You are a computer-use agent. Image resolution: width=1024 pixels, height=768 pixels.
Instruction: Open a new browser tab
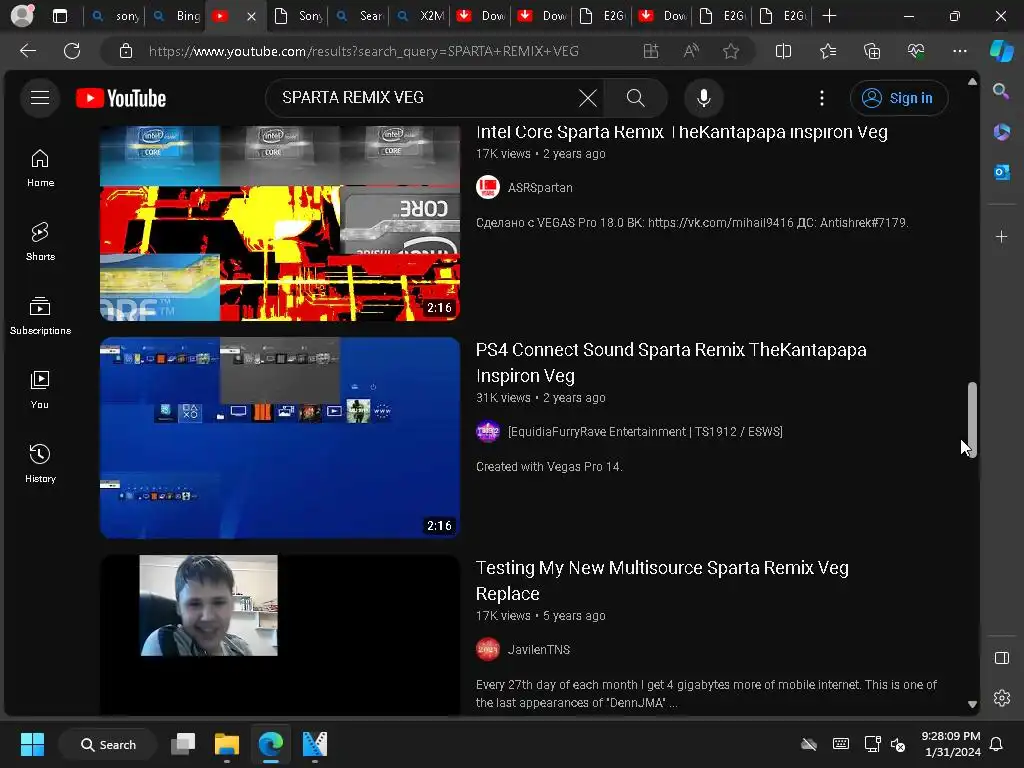(829, 16)
